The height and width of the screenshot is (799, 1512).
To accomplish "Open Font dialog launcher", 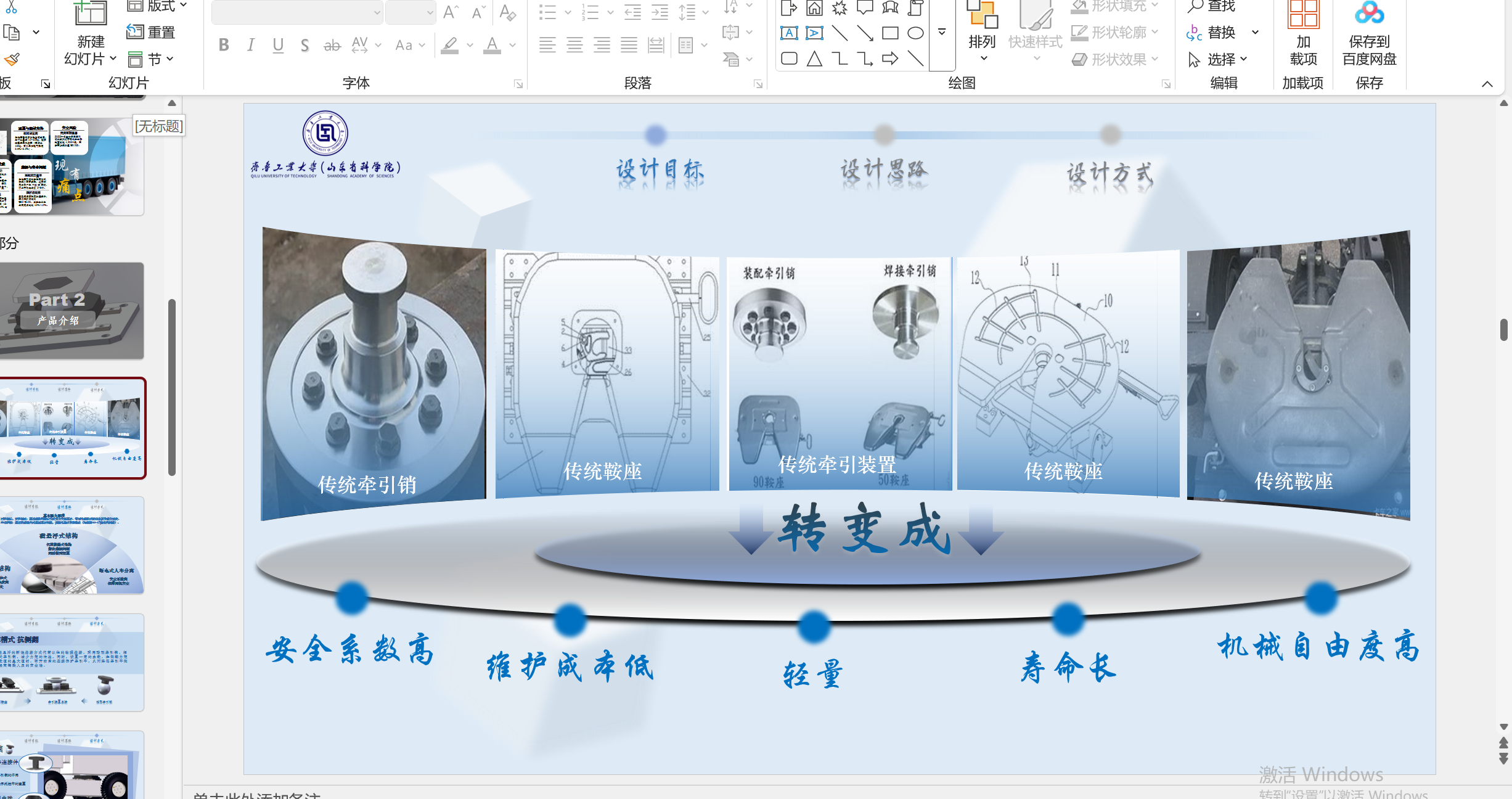I will click(x=518, y=84).
